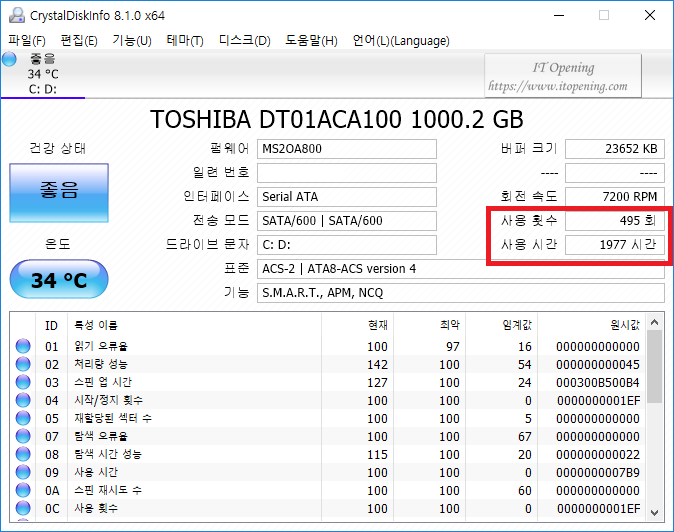674x532 pixels.
Task: Select the 시작/정지 횟수 attribute row
Action: pos(328,401)
